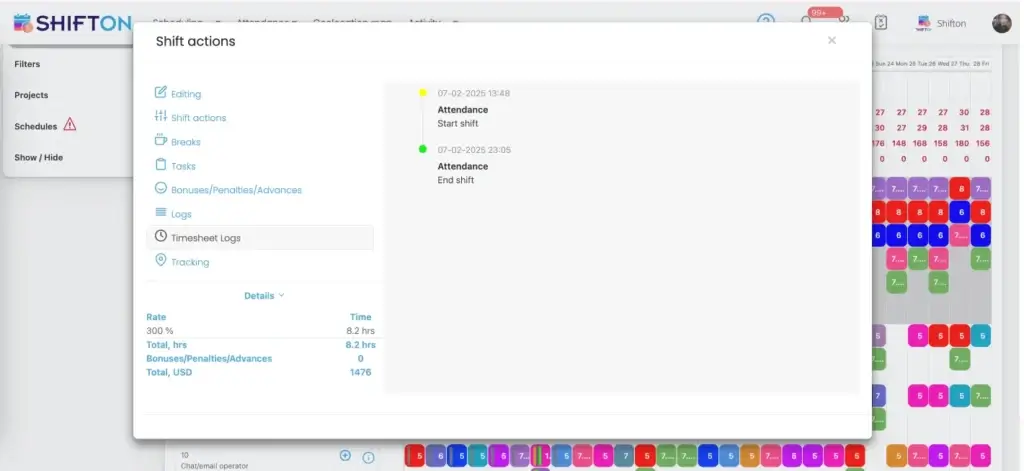Expand the Show / Hide panel
Image resolution: width=1024 pixels, height=471 pixels.
tap(38, 158)
